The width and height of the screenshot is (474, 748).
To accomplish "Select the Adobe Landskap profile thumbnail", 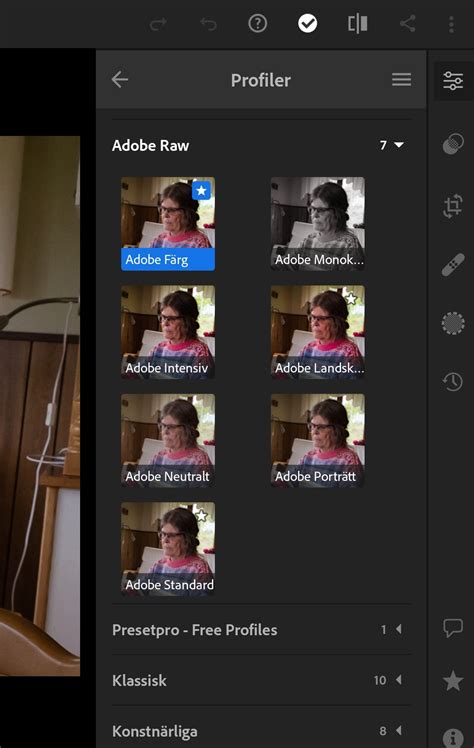I will click(x=318, y=332).
